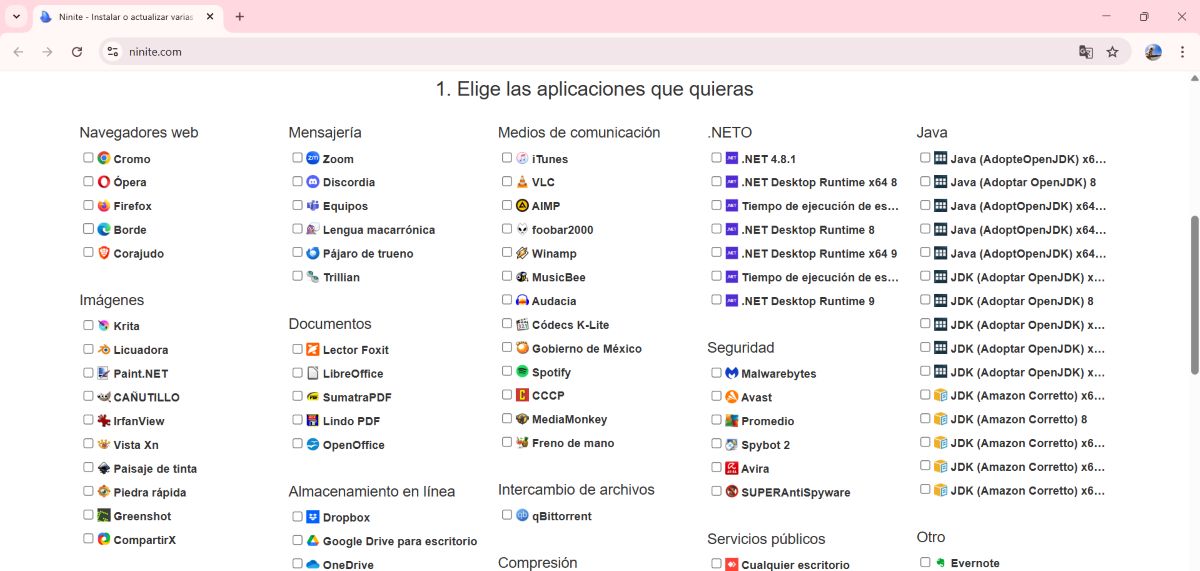Enable the Winamp checkbox
This screenshot has height=571, width=1200.
click(x=507, y=253)
